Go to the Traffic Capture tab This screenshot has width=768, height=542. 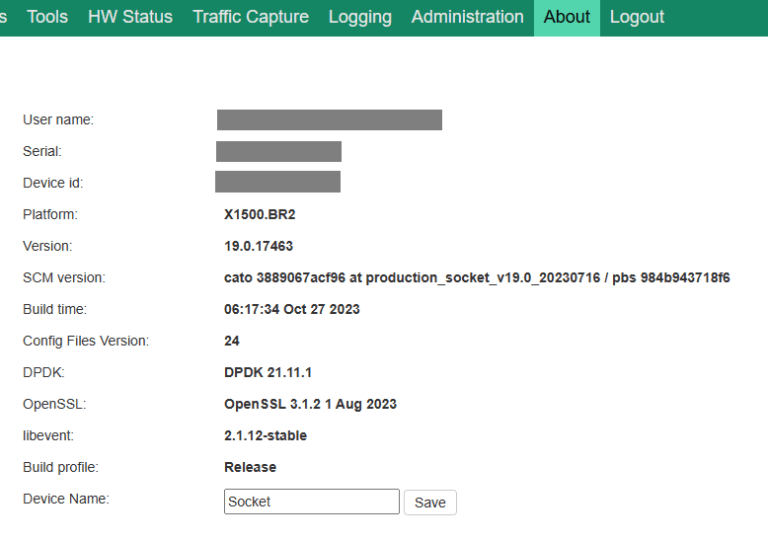(x=250, y=17)
